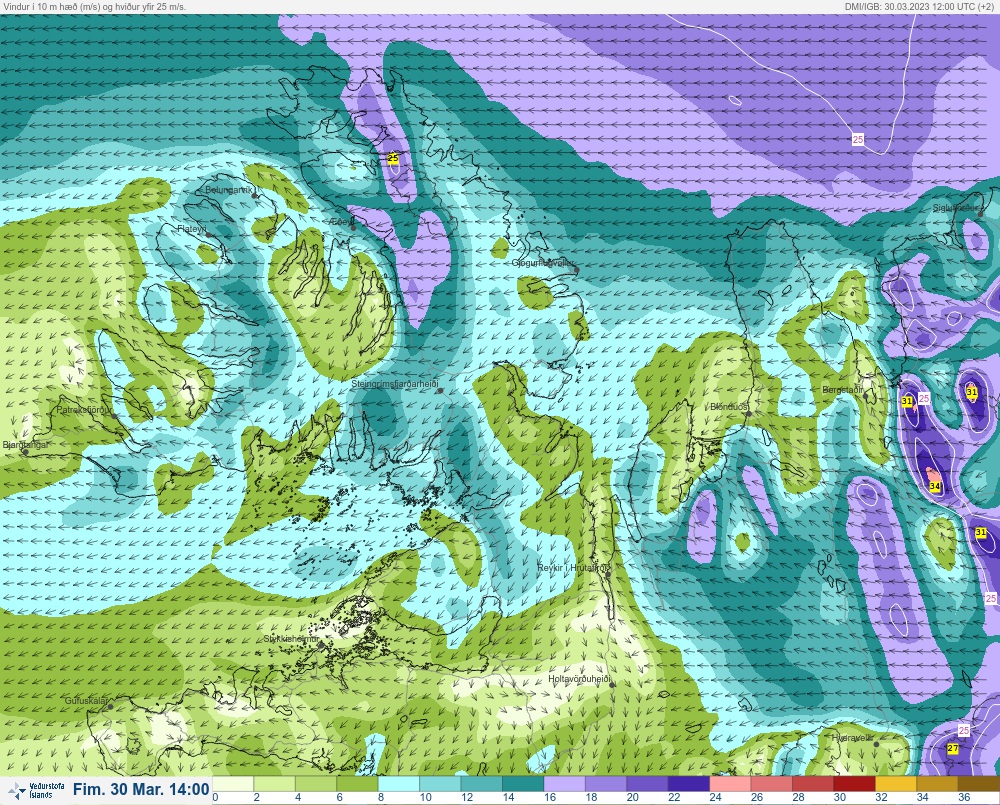Click the Veðurstofa Íslands logo
Image resolution: width=1000 pixels, height=805 pixels.
[x=36, y=790]
